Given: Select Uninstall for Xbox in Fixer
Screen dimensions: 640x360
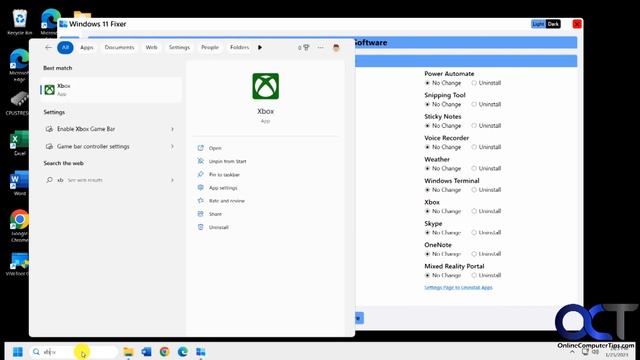Looking at the screenshot, I should point(486,211).
